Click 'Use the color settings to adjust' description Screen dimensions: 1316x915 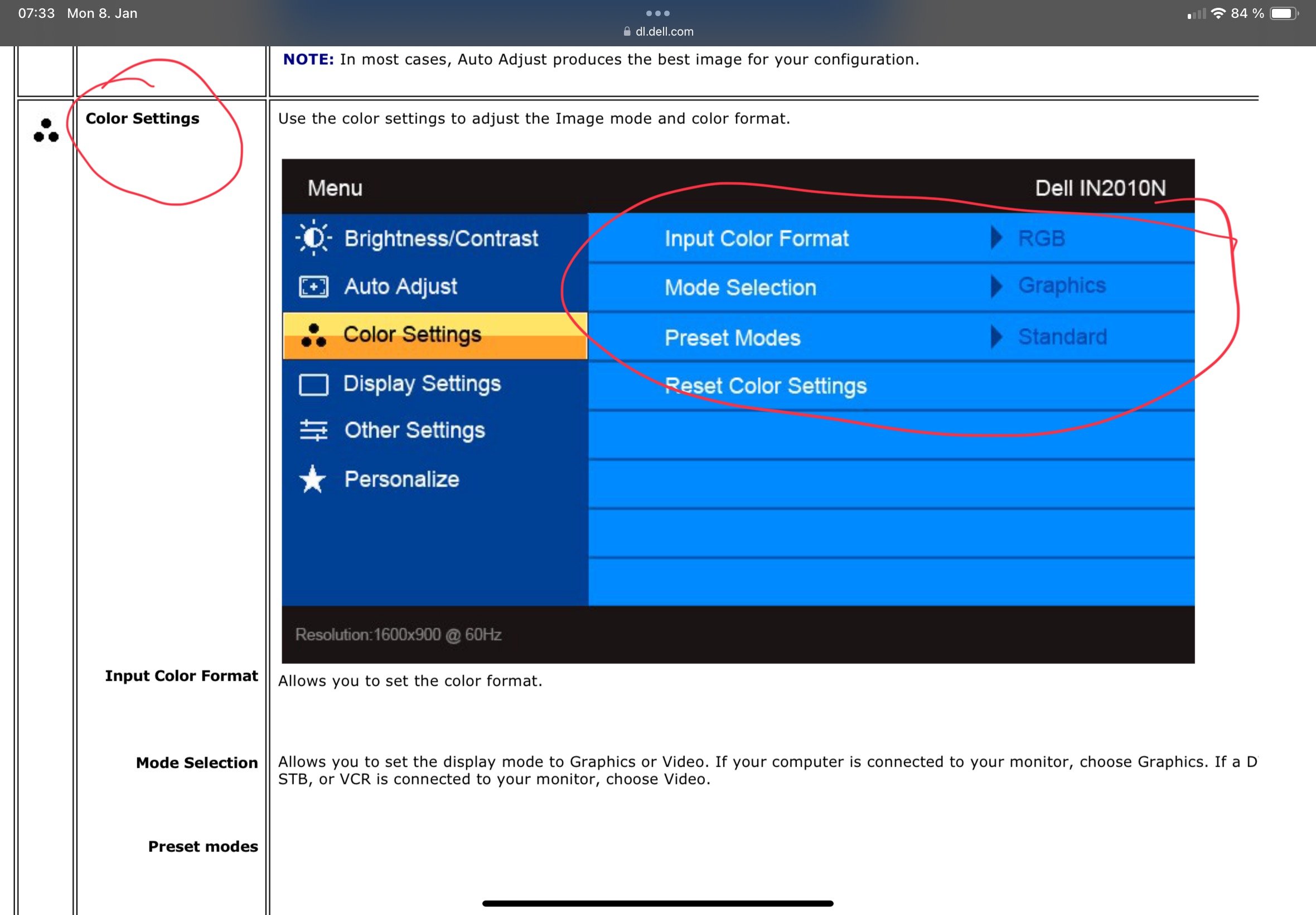click(534, 119)
